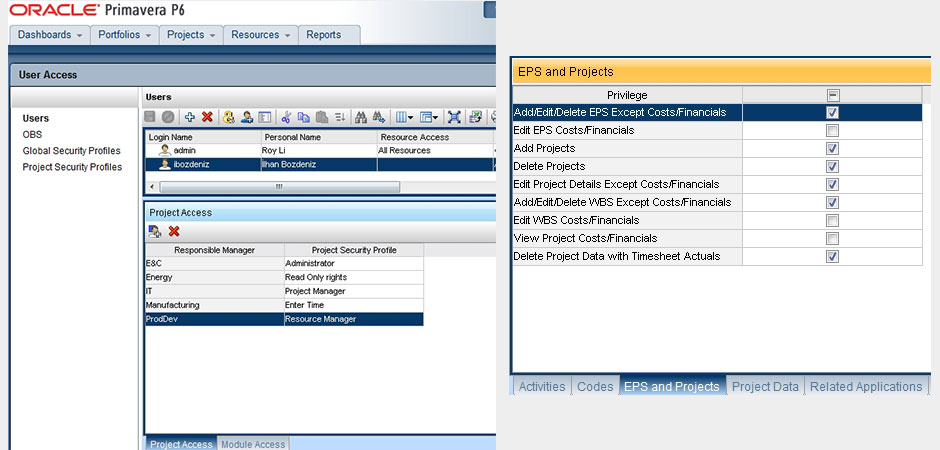Click red X remove icon under Project Access
The height and width of the screenshot is (450, 940).
[173, 231]
